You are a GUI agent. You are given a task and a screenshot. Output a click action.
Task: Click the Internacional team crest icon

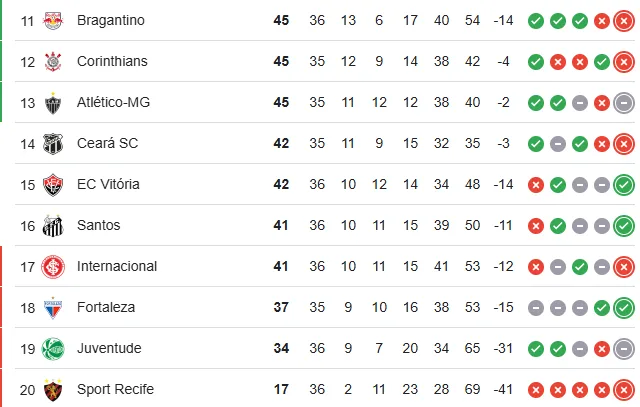coord(53,266)
